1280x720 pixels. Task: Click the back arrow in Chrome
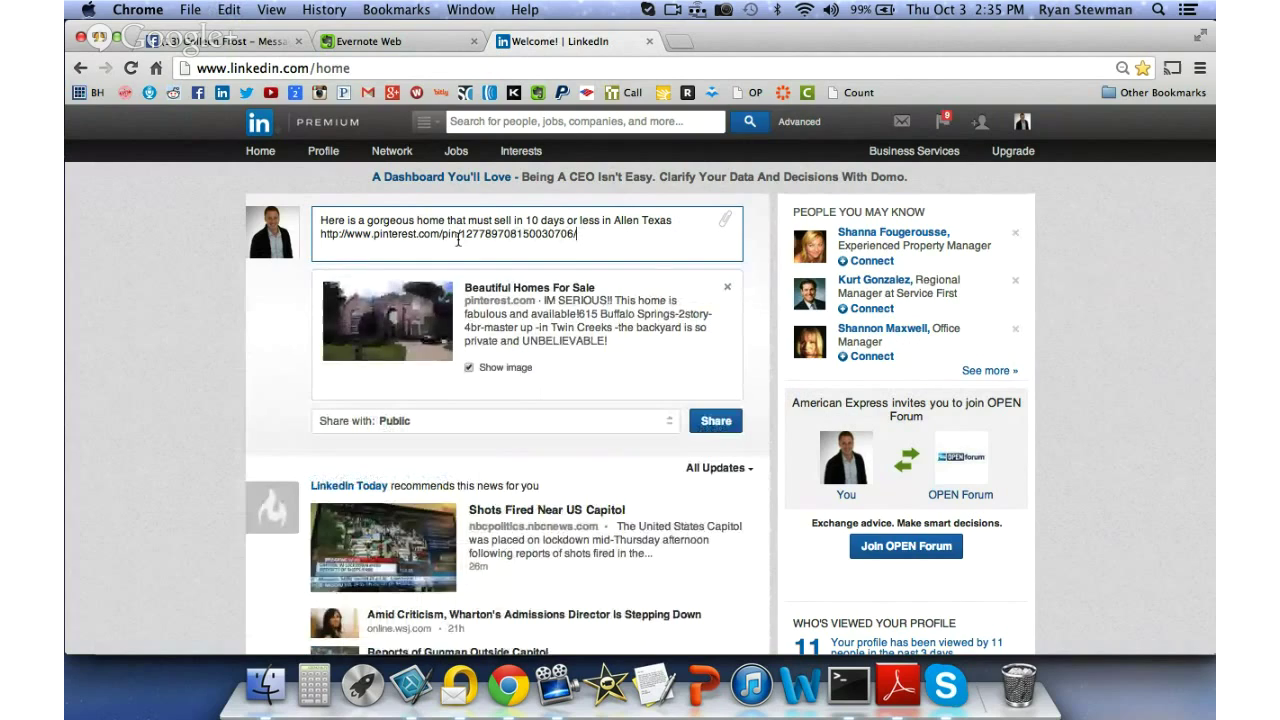coord(80,68)
